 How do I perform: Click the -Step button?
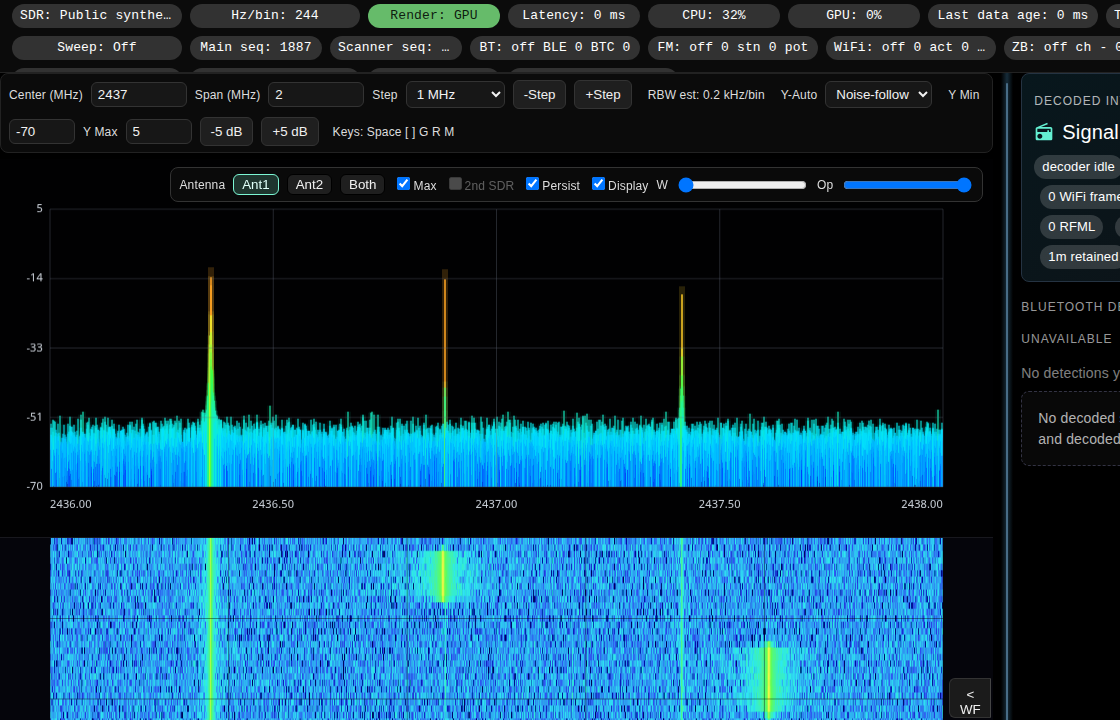tap(539, 94)
